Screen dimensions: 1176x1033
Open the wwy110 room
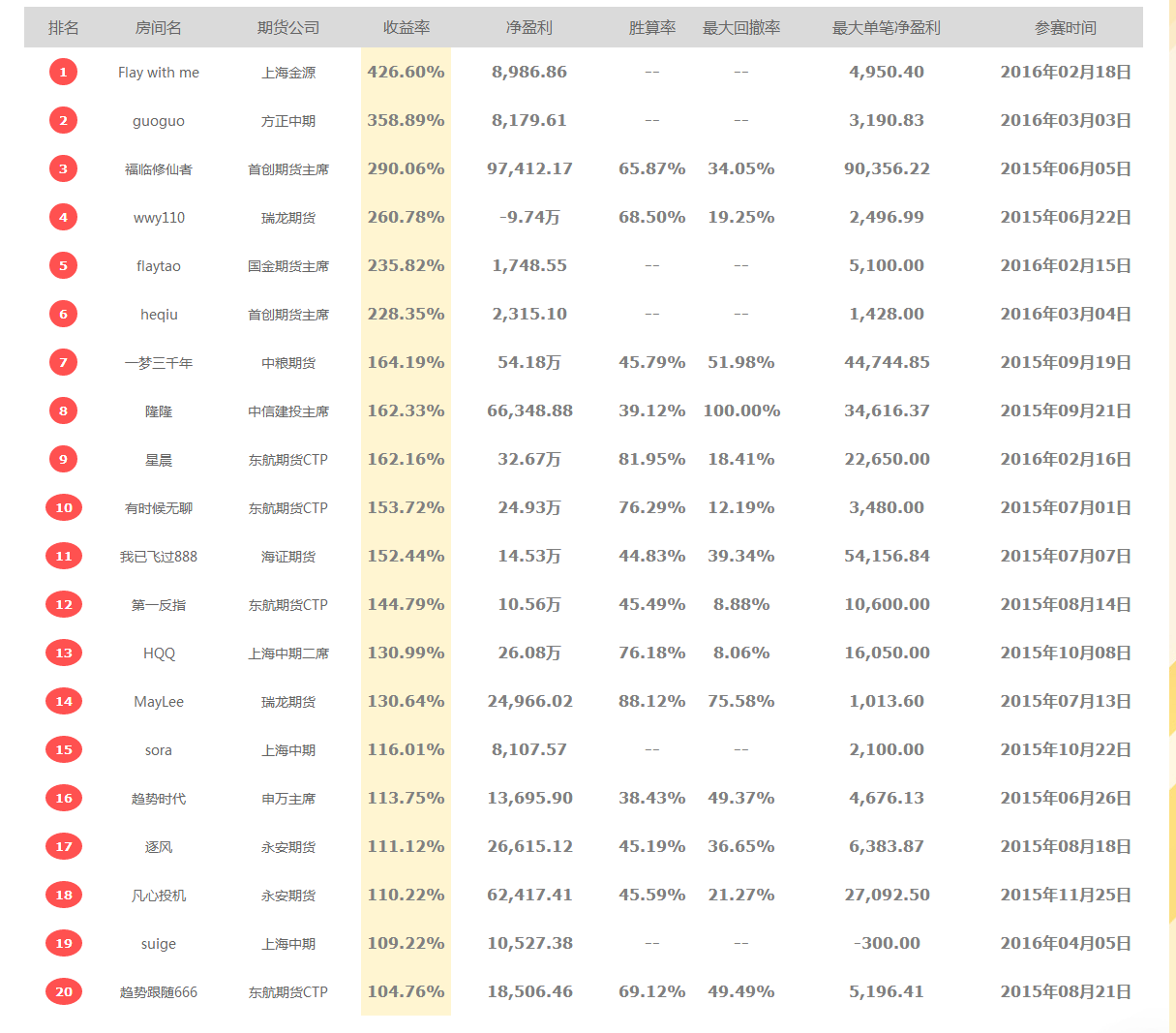(159, 218)
